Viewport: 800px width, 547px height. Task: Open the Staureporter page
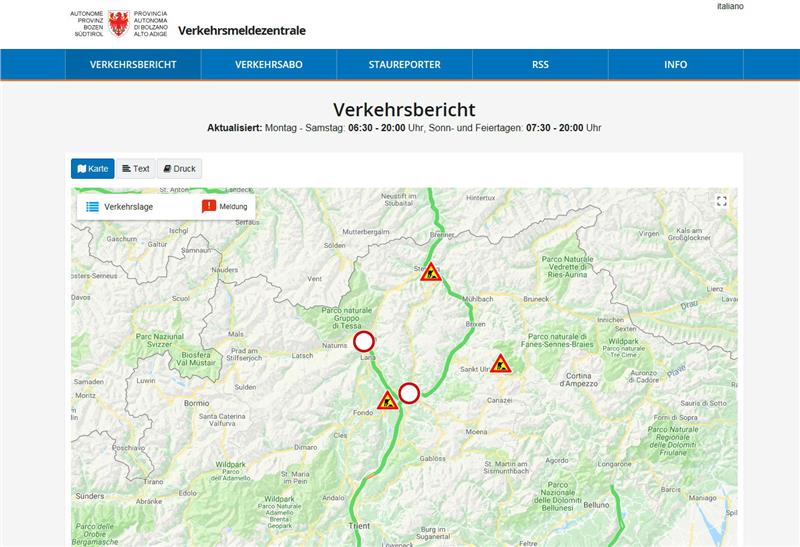click(x=404, y=65)
